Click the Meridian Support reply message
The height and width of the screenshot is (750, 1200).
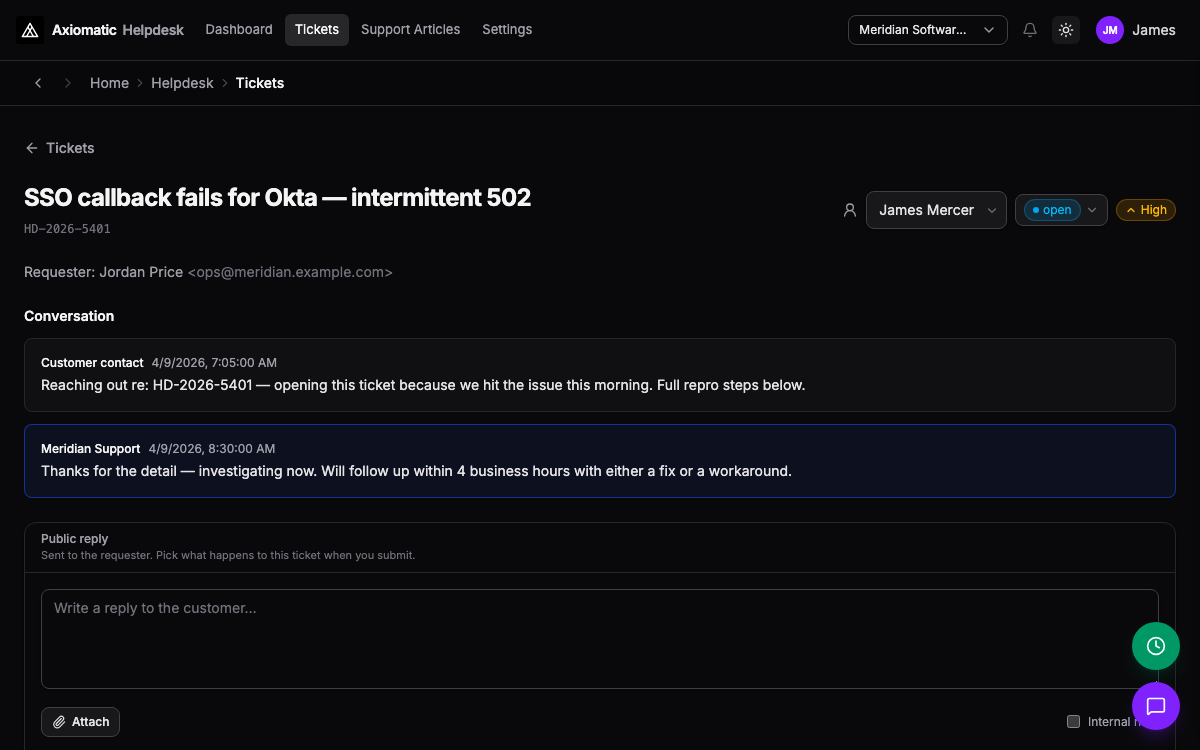tap(600, 461)
